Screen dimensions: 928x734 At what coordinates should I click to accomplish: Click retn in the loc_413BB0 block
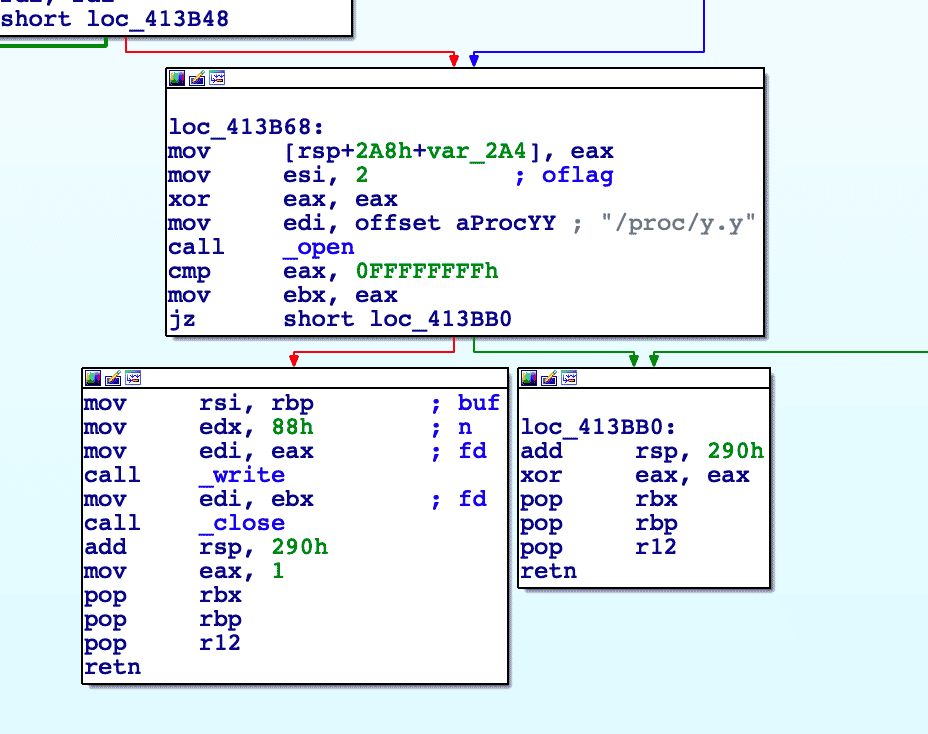point(549,571)
